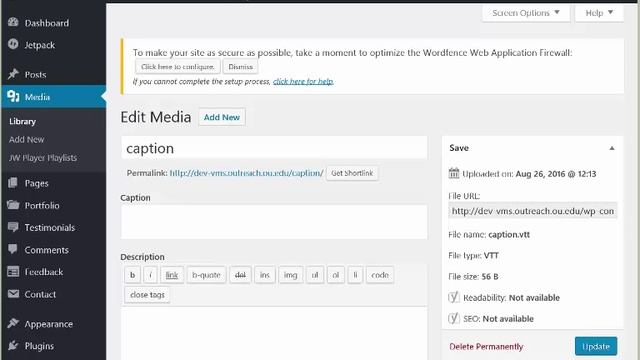Insert a link via link button

click(172, 275)
